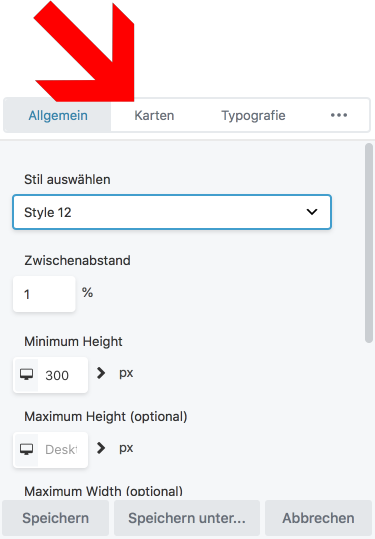Switch to the Typografie tab

253,116
